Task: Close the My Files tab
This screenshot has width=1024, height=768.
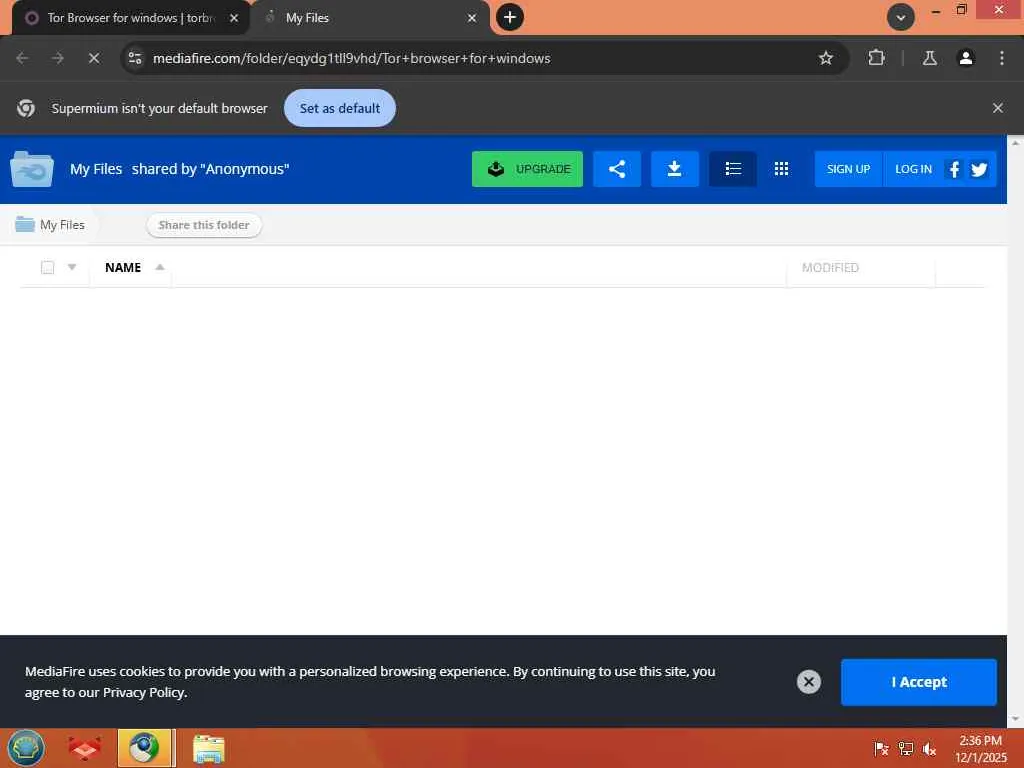Action: point(472,18)
